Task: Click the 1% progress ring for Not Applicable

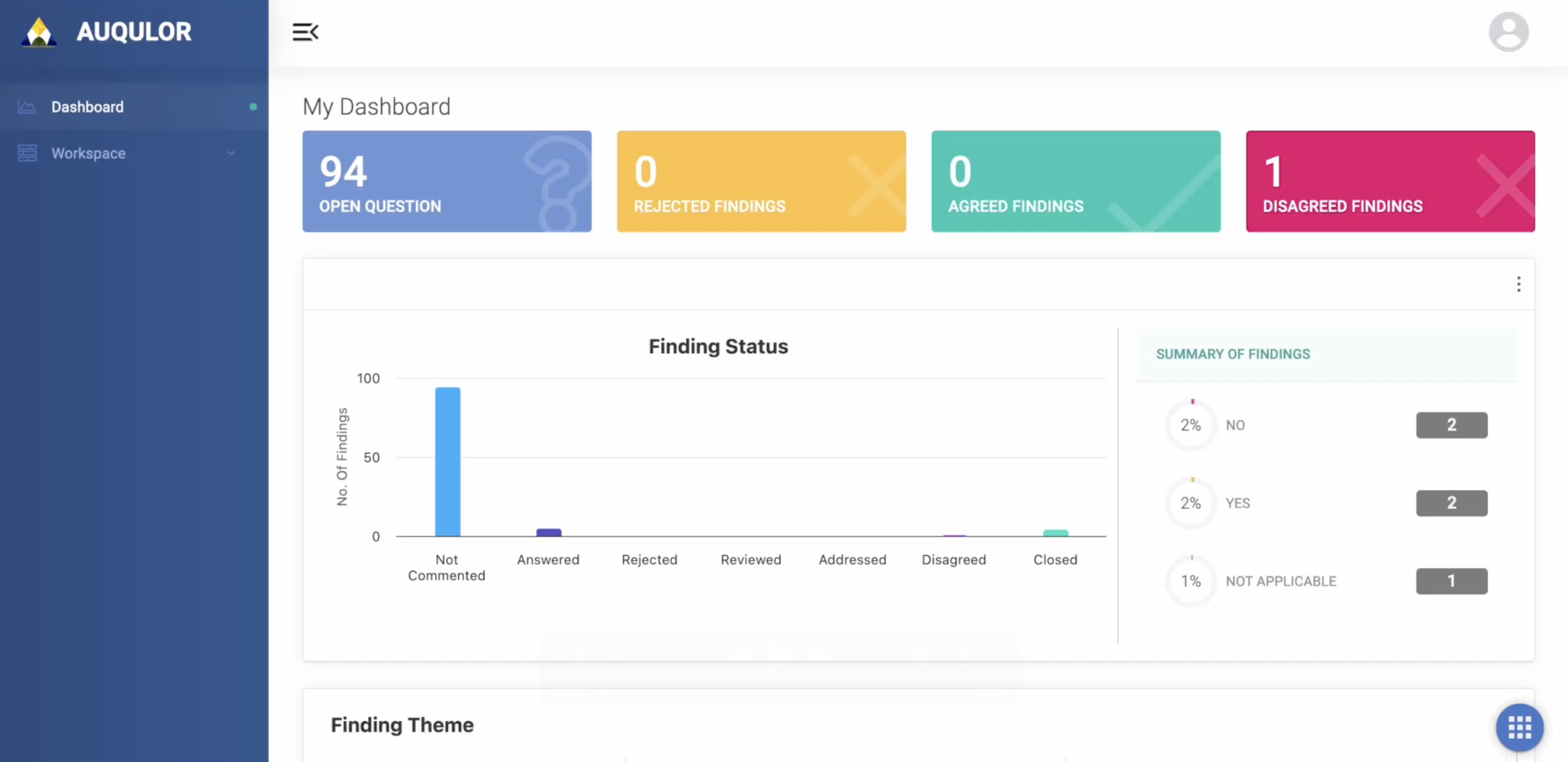Action: pyautogui.click(x=1191, y=581)
